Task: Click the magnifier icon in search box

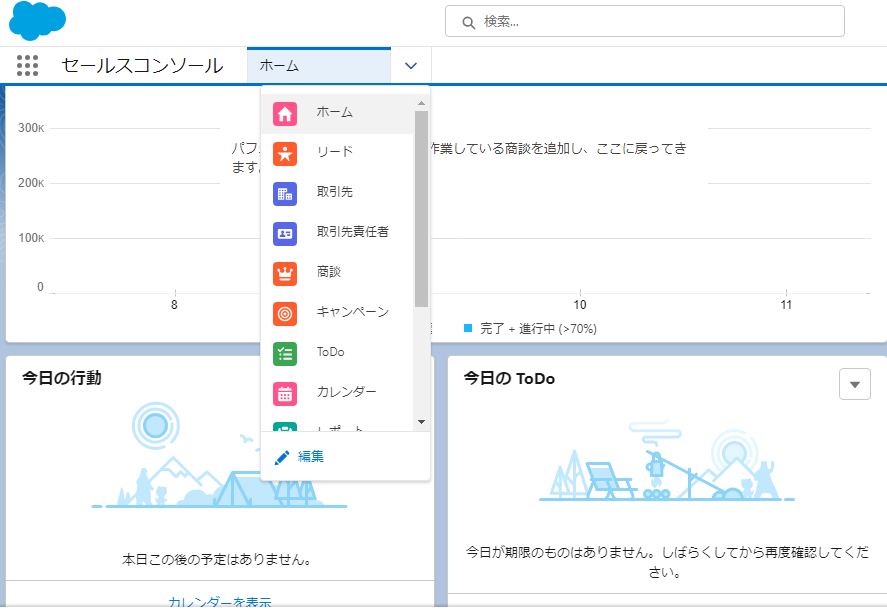Action: 468,23
